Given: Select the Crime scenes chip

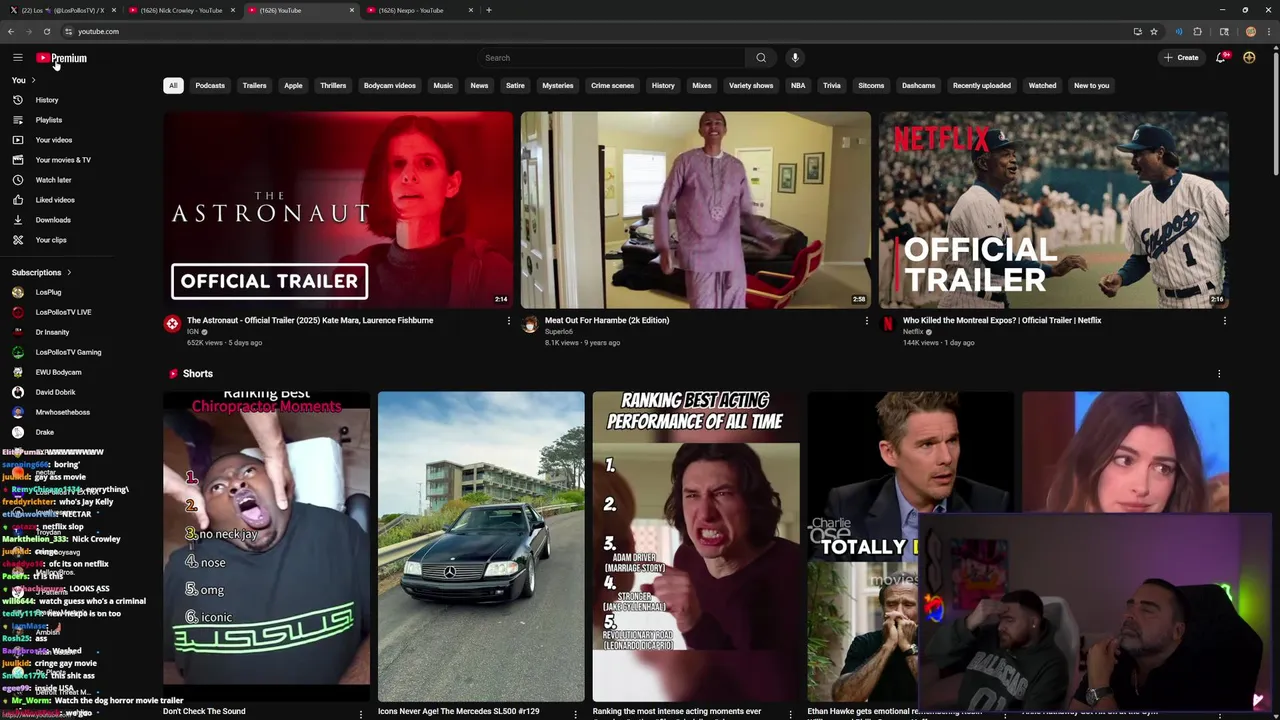Looking at the screenshot, I should [612, 86].
